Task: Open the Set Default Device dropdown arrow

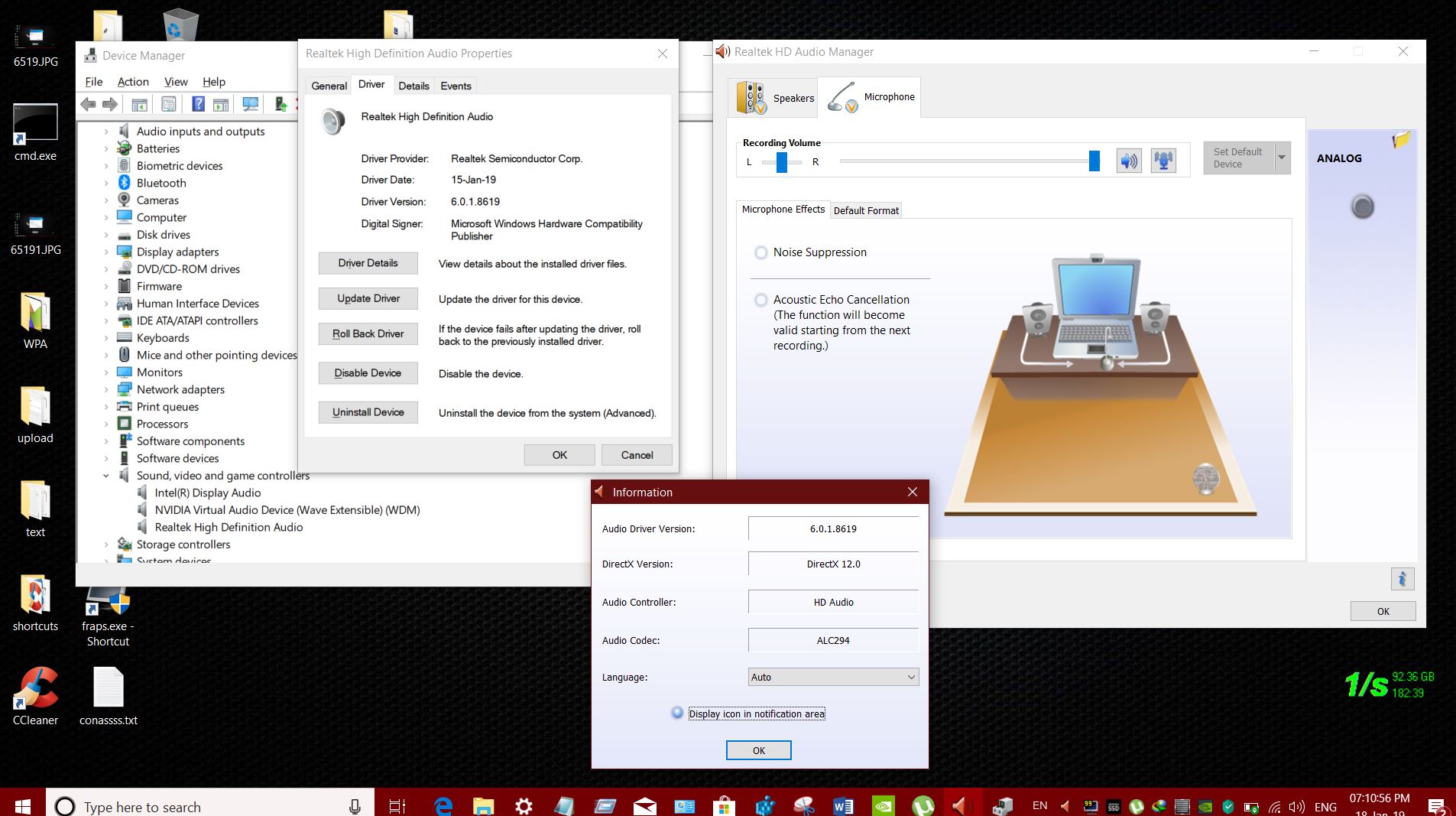Action: tap(1282, 158)
